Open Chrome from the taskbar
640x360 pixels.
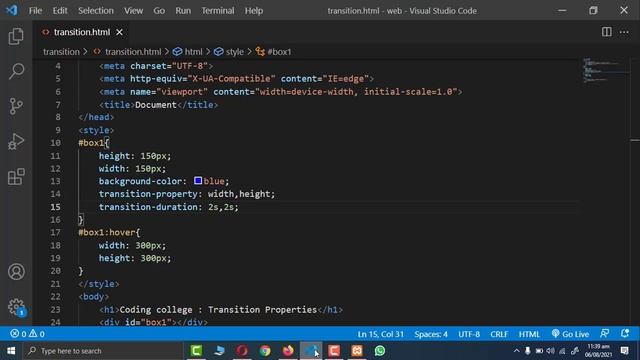pyautogui.click(x=265, y=351)
